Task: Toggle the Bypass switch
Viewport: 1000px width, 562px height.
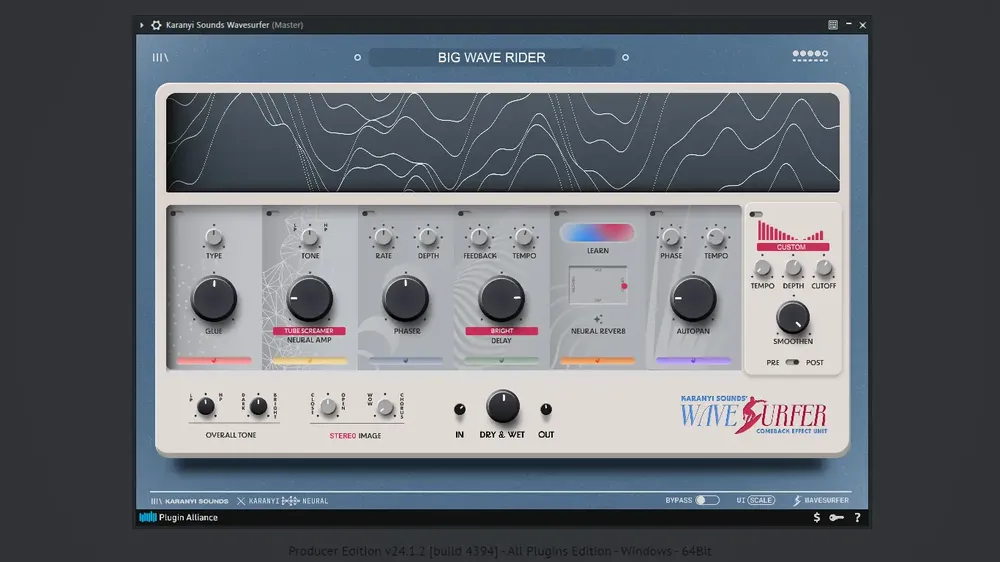Action: [707, 500]
